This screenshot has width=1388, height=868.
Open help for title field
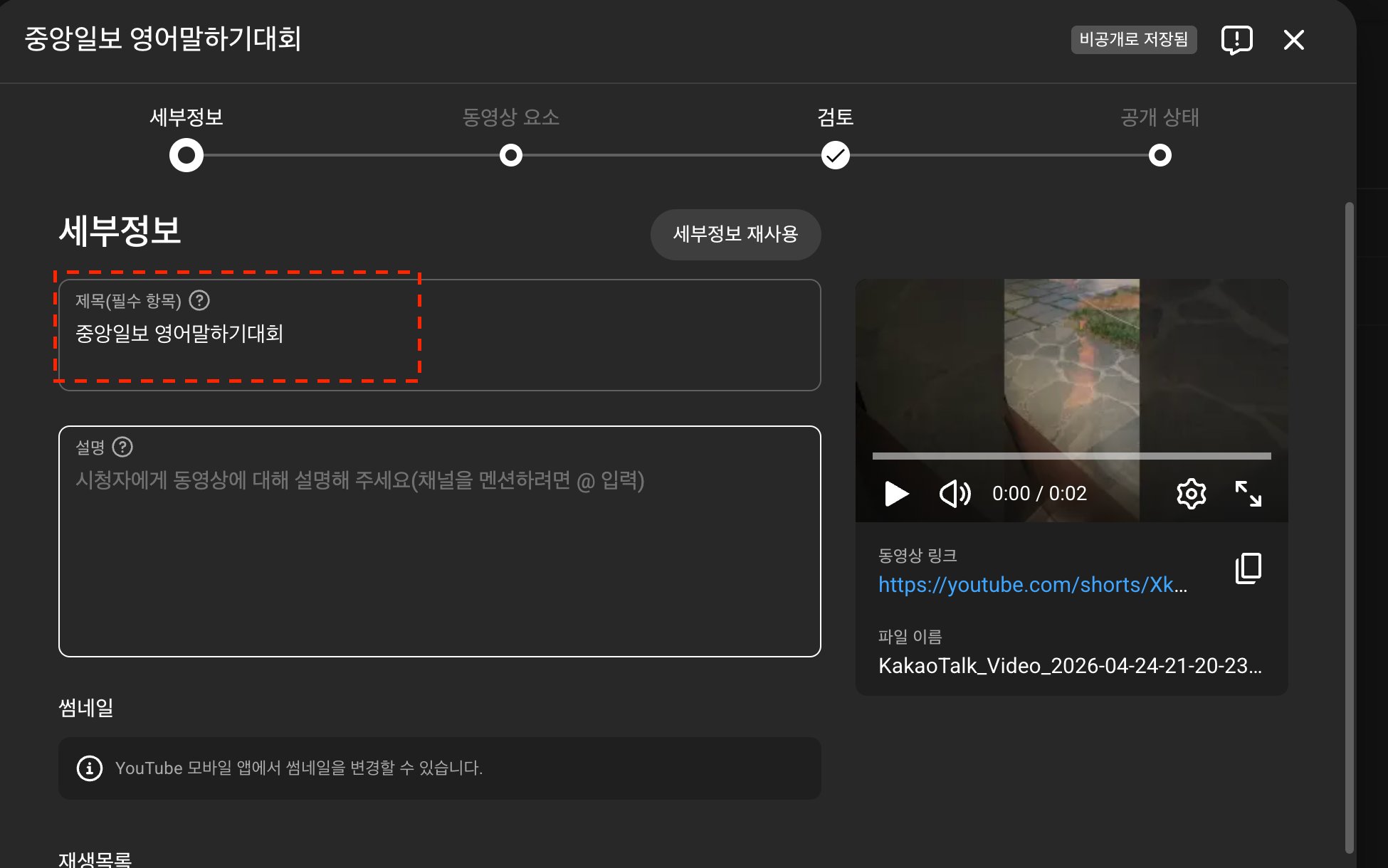pos(199,300)
